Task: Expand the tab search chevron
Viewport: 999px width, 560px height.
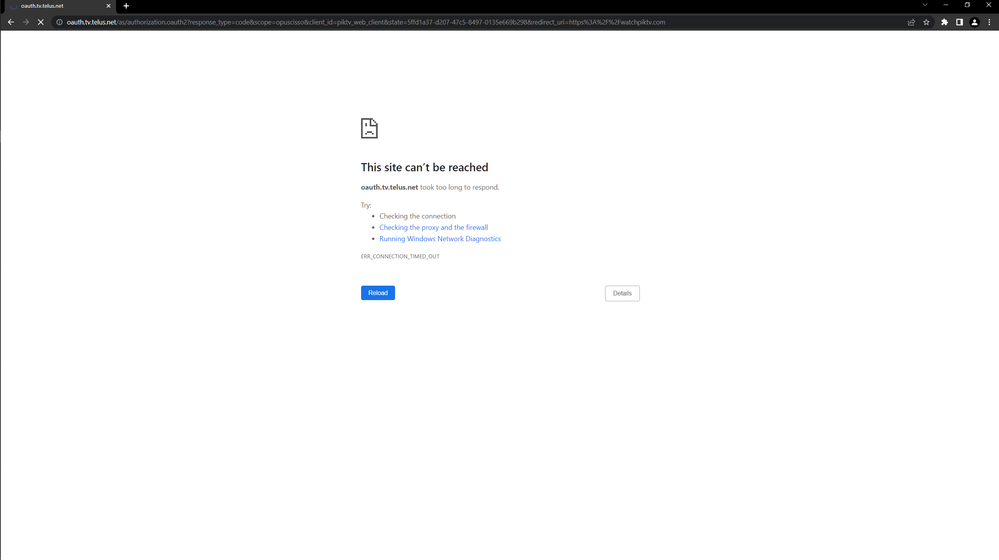Action: coord(924,5)
